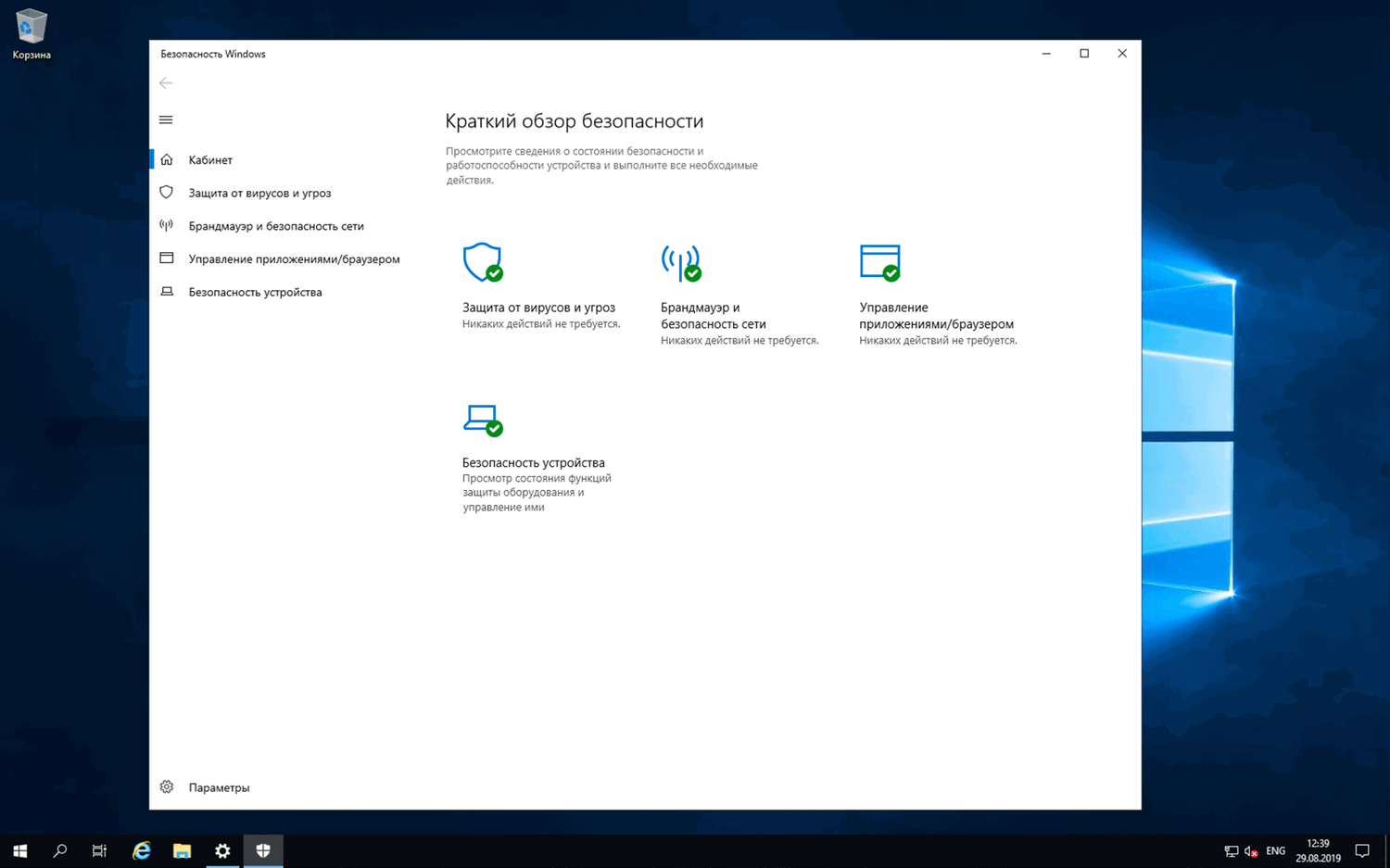Click the home icon beside Кабинет
This screenshot has height=868, width=1390.
167,159
